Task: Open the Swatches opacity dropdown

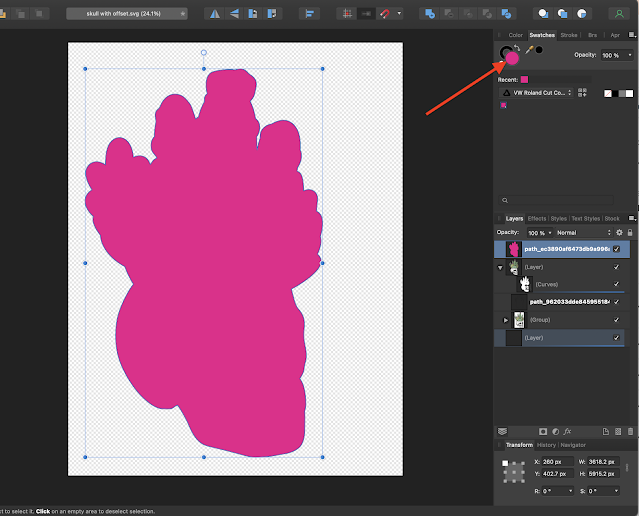Action: point(630,55)
